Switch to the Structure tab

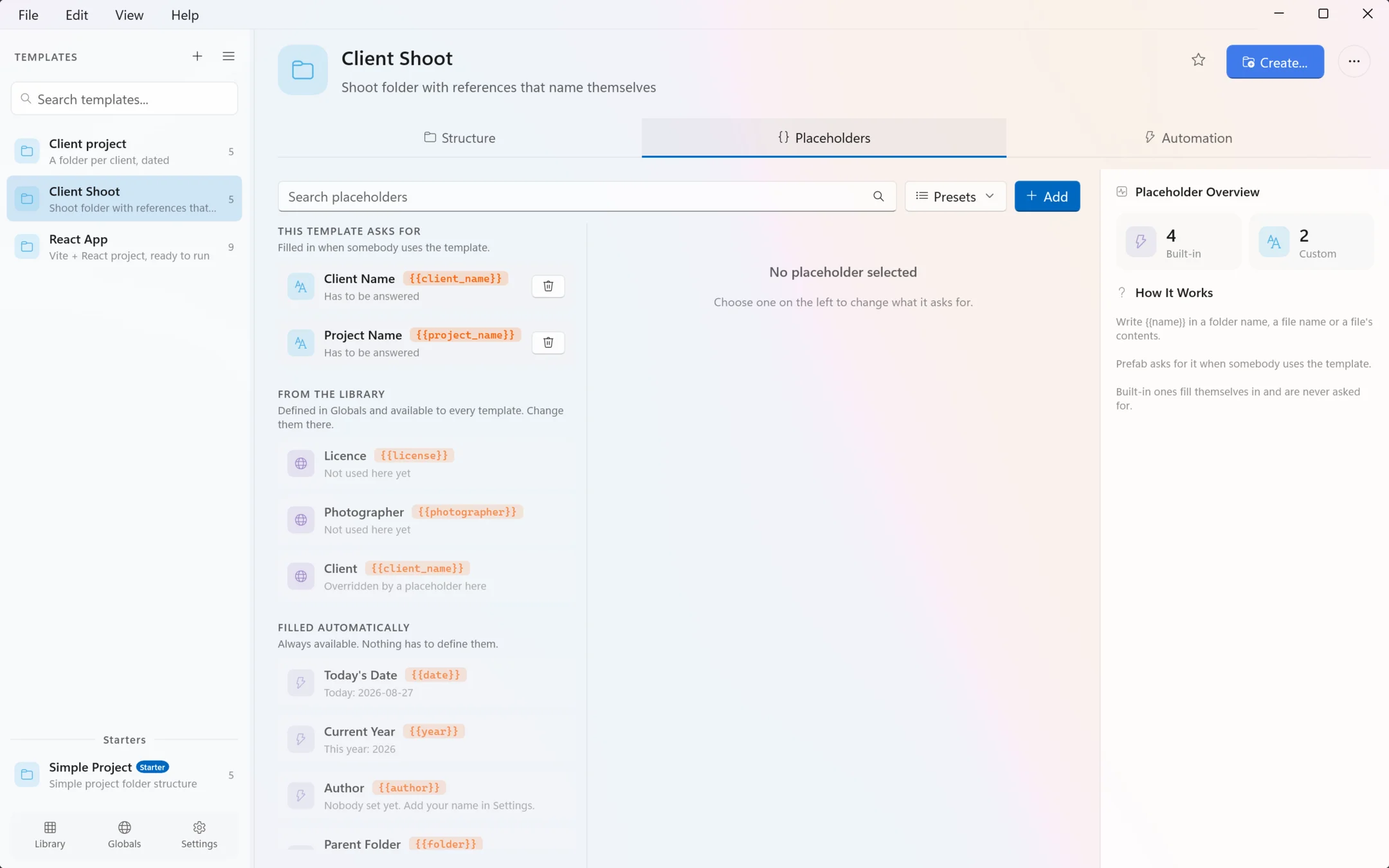pyautogui.click(x=459, y=138)
